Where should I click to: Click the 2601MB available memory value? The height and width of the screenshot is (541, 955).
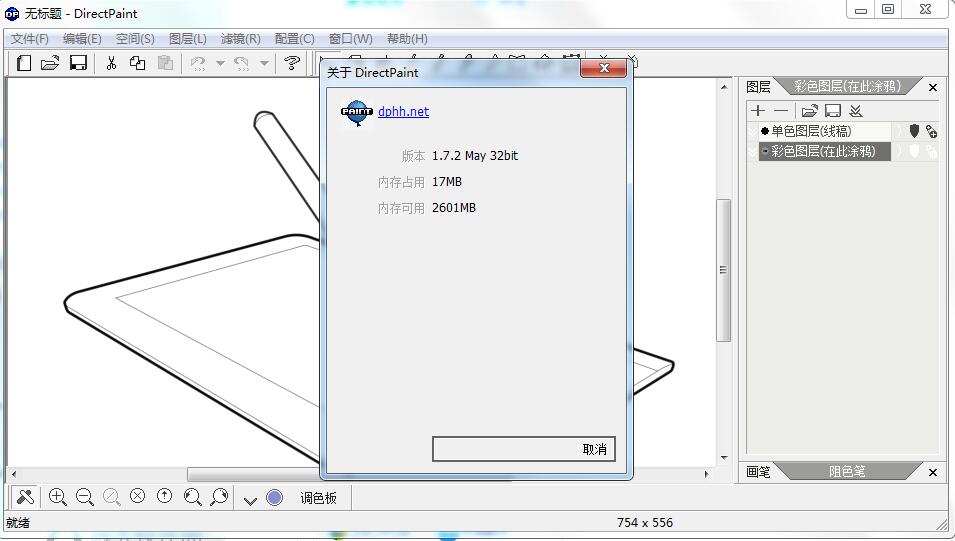point(454,208)
